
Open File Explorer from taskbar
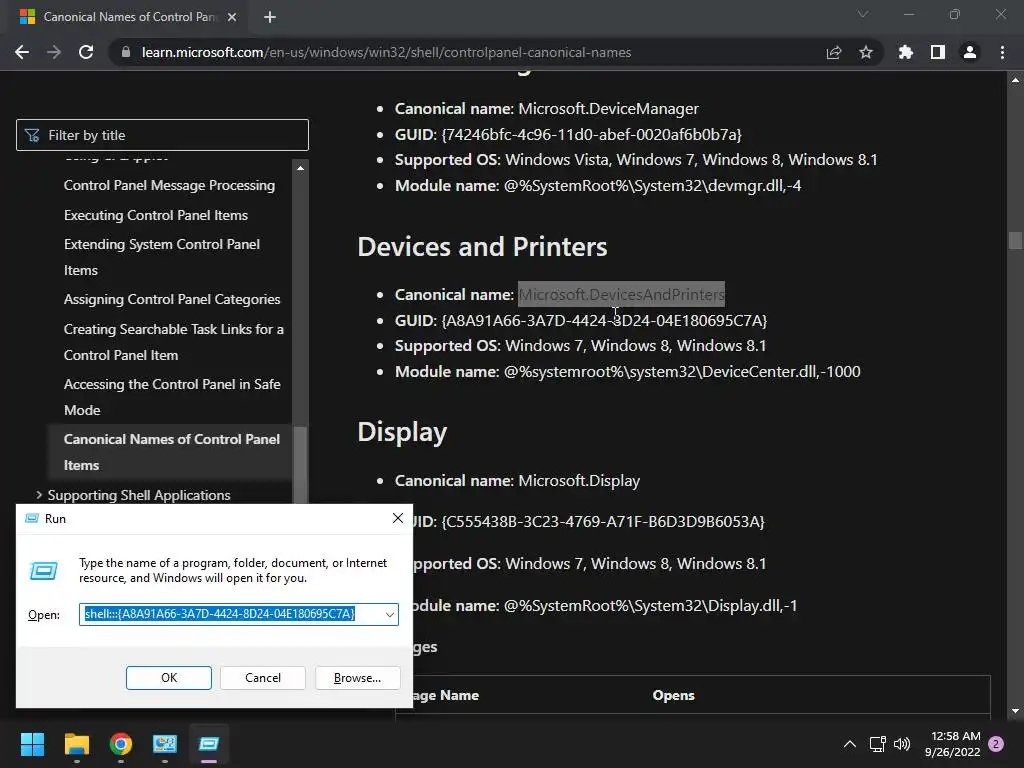tap(76, 744)
